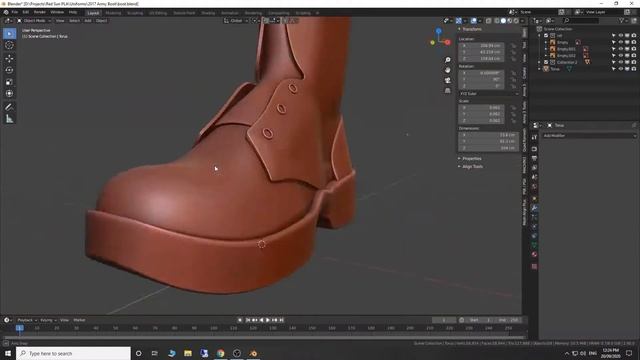
Task: Expand the Empty.002 tree row
Action: pyautogui.click(x=546, y=56)
